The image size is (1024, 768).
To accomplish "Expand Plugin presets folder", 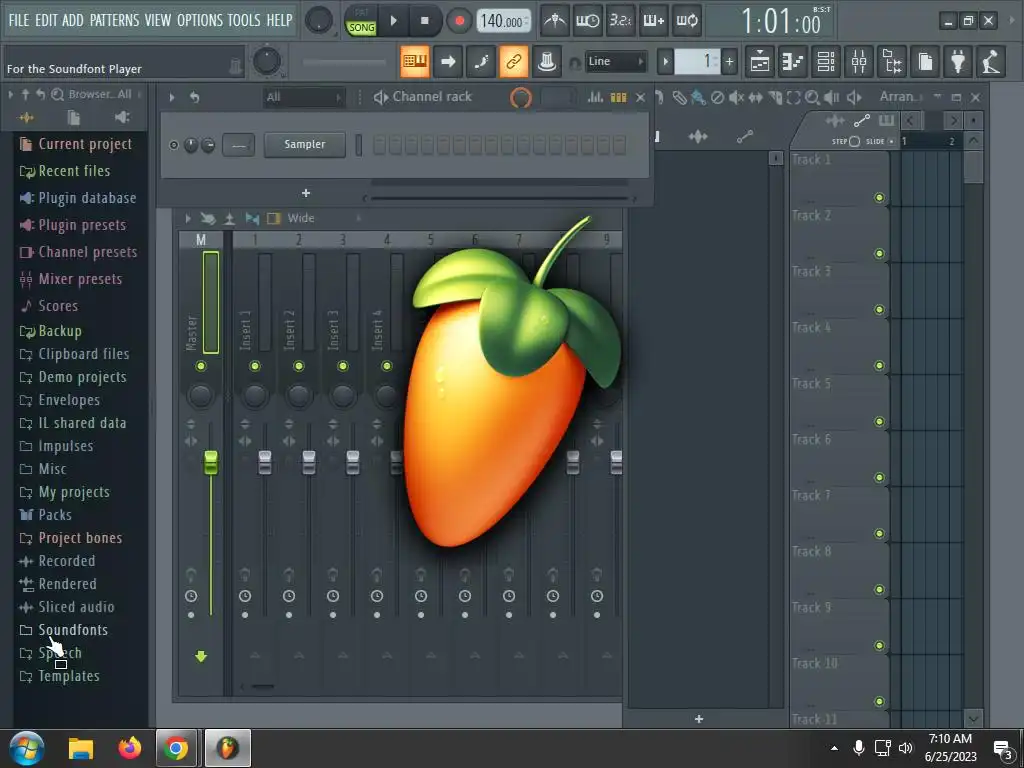I will pos(72,225).
